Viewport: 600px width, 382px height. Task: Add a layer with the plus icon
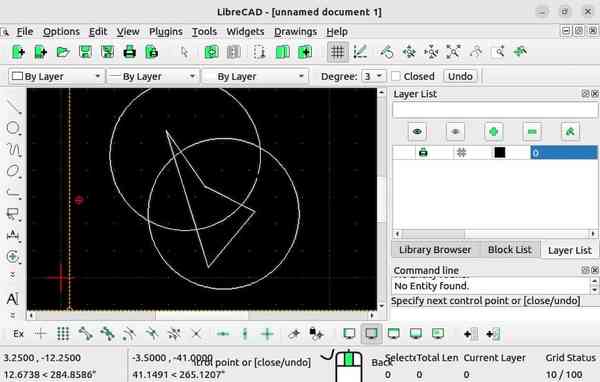[494, 132]
